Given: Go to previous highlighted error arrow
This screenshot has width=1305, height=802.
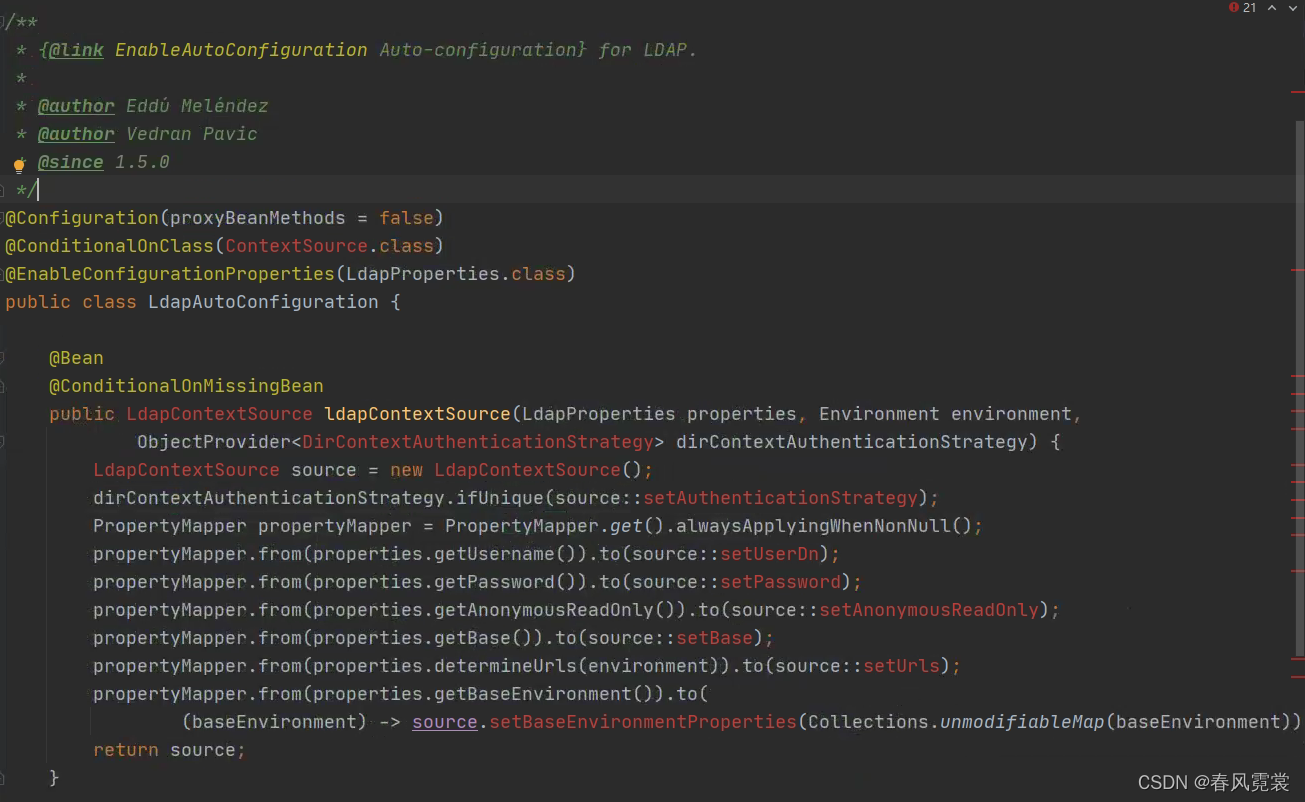Looking at the screenshot, I should [x=1272, y=8].
